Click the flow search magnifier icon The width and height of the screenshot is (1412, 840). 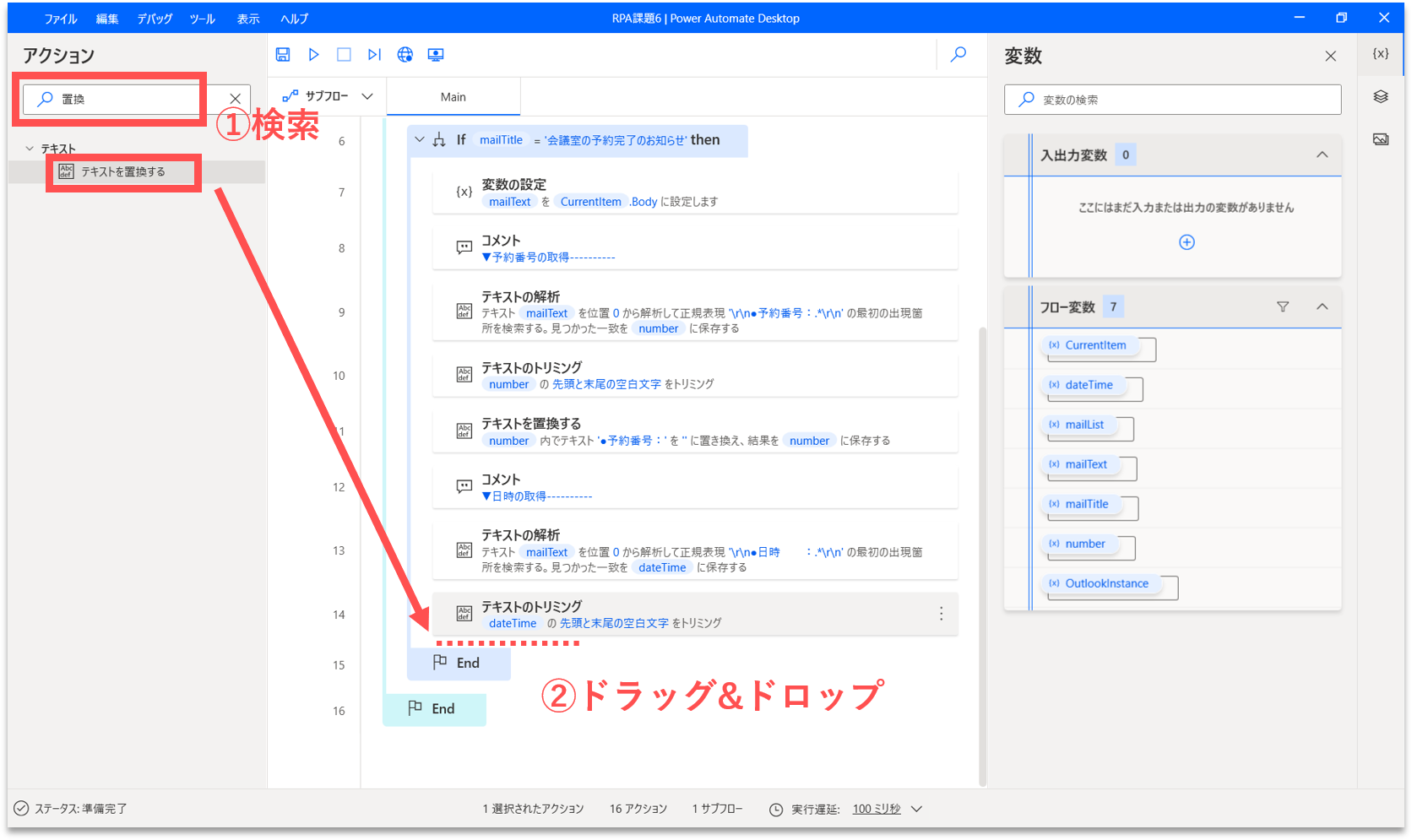tap(959, 55)
